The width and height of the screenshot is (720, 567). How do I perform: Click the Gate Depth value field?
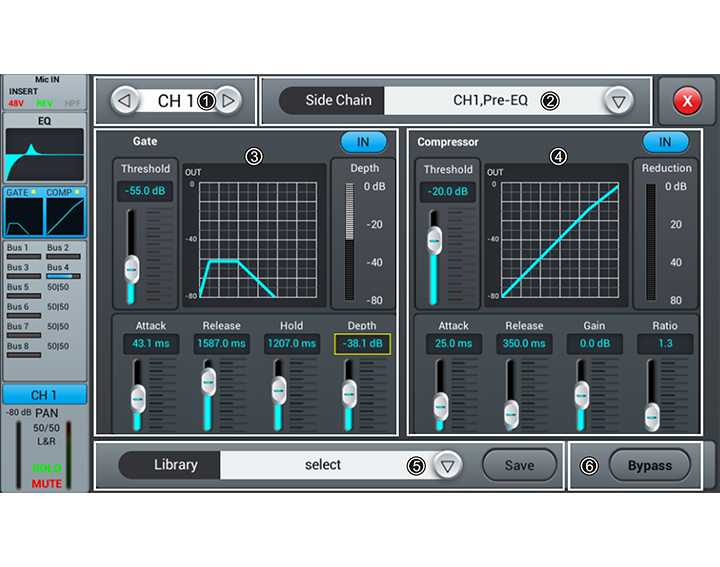click(x=362, y=344)
